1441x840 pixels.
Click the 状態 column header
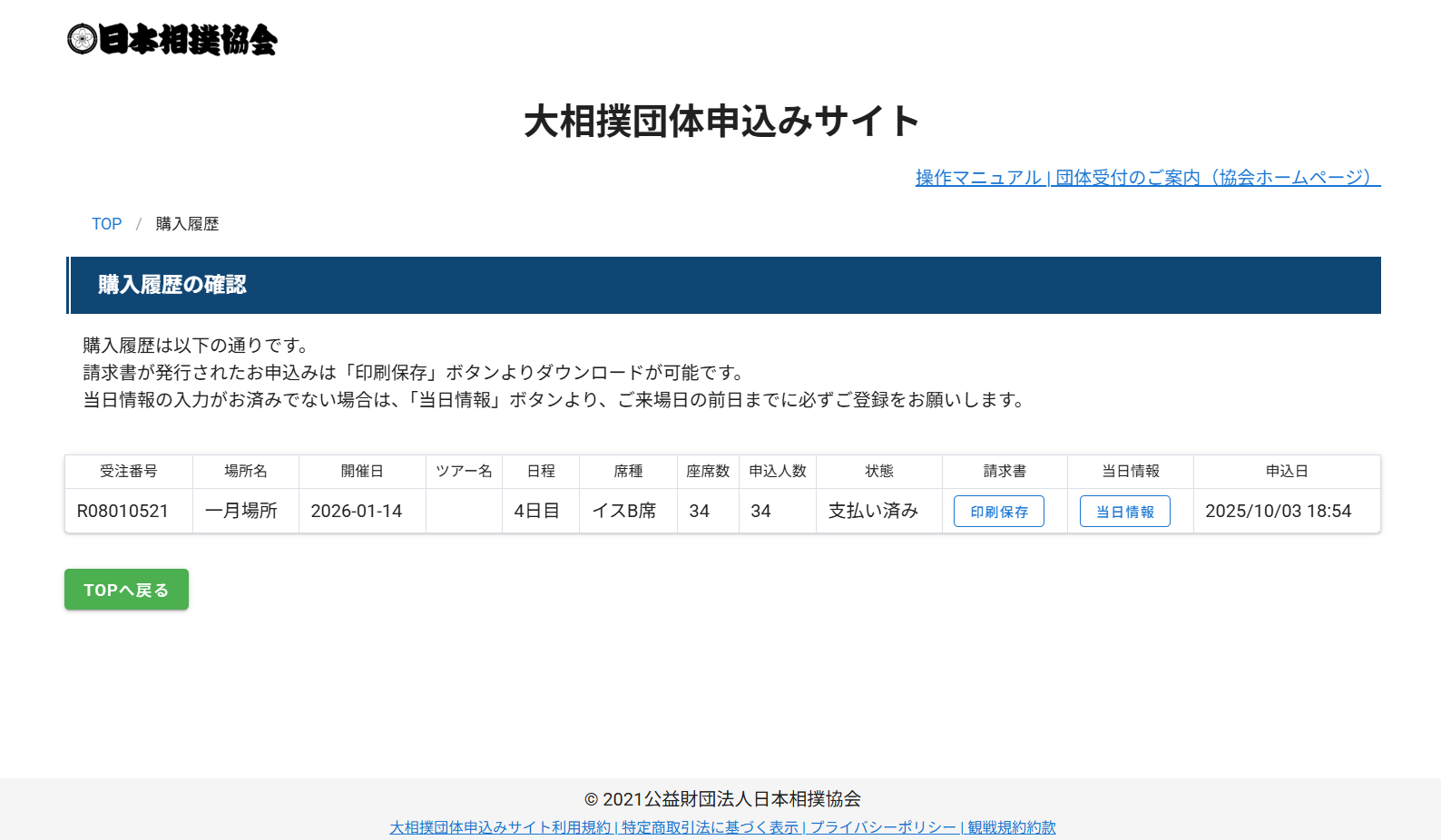pos(878,472)
